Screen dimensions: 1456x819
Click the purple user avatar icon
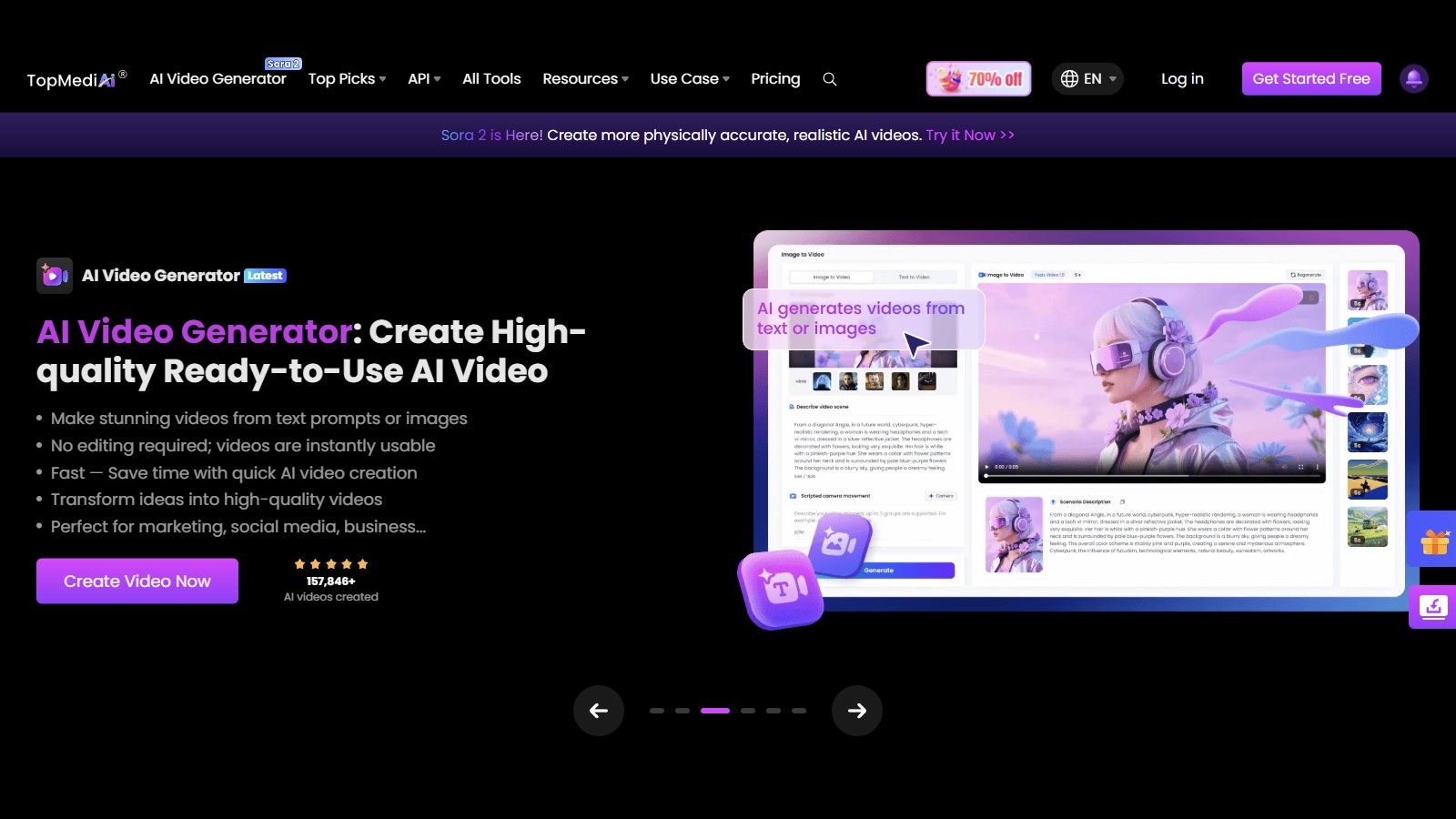pos(1413,79)
